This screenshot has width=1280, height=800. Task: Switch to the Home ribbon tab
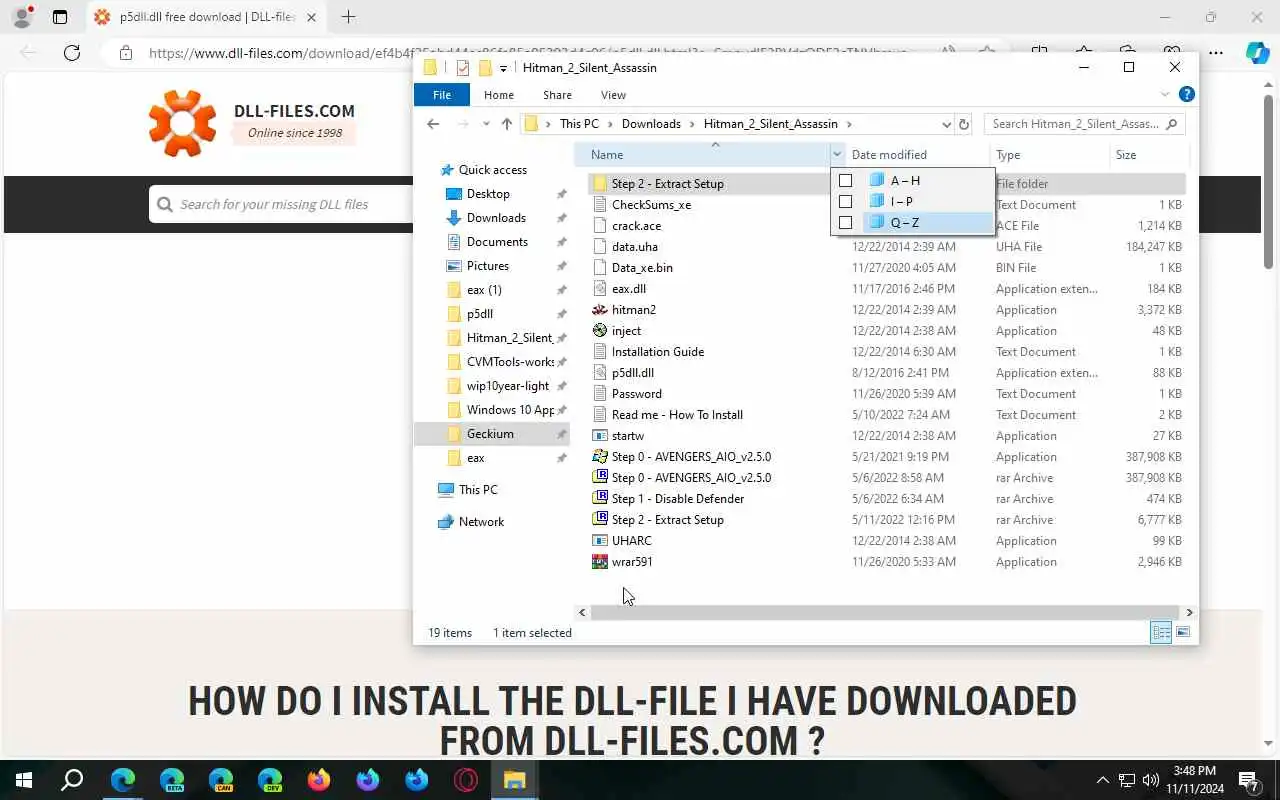tap(499, 95)
